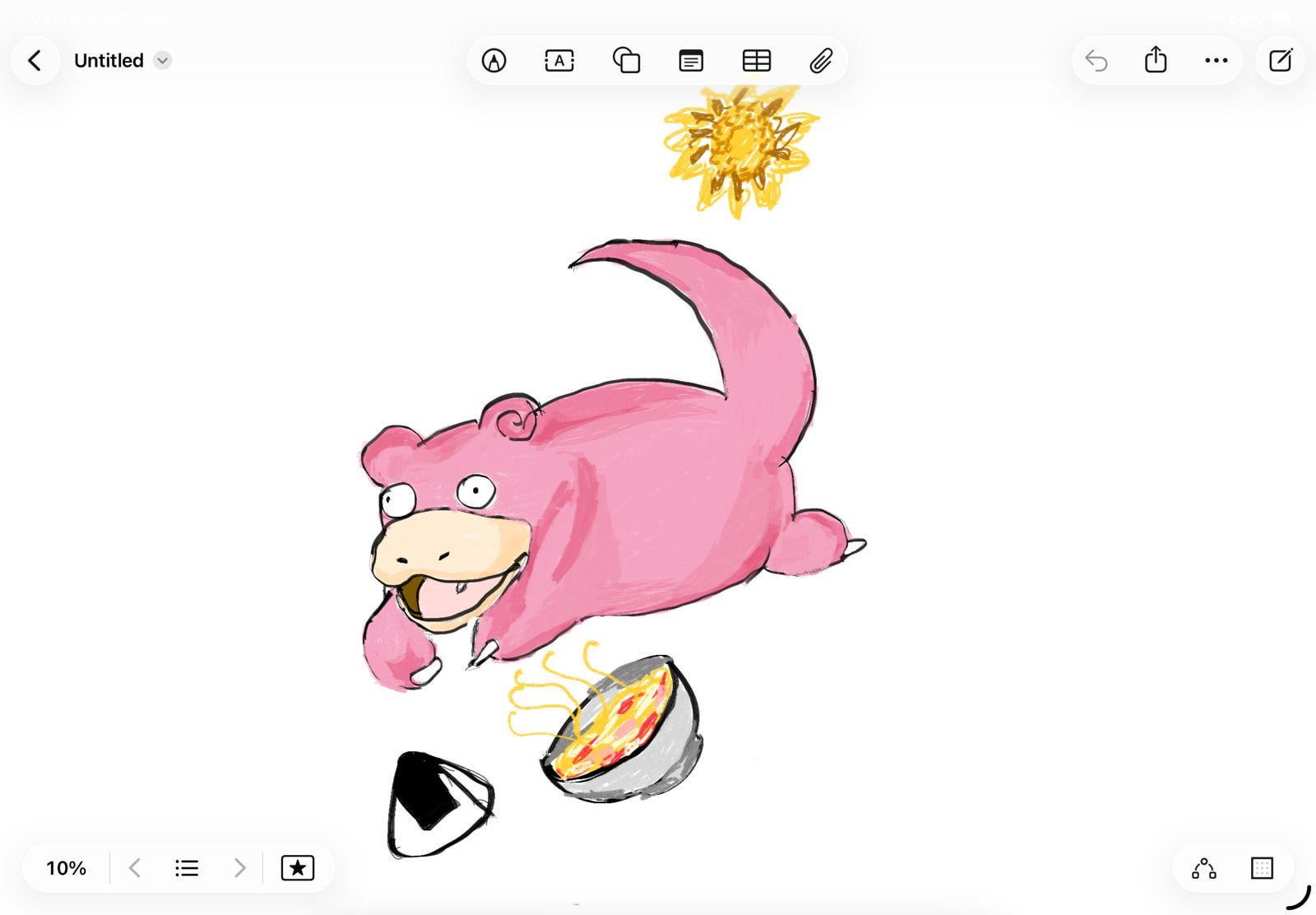Insert a text box
This screenshot has height=915, width=1316.
pos(559,61)
